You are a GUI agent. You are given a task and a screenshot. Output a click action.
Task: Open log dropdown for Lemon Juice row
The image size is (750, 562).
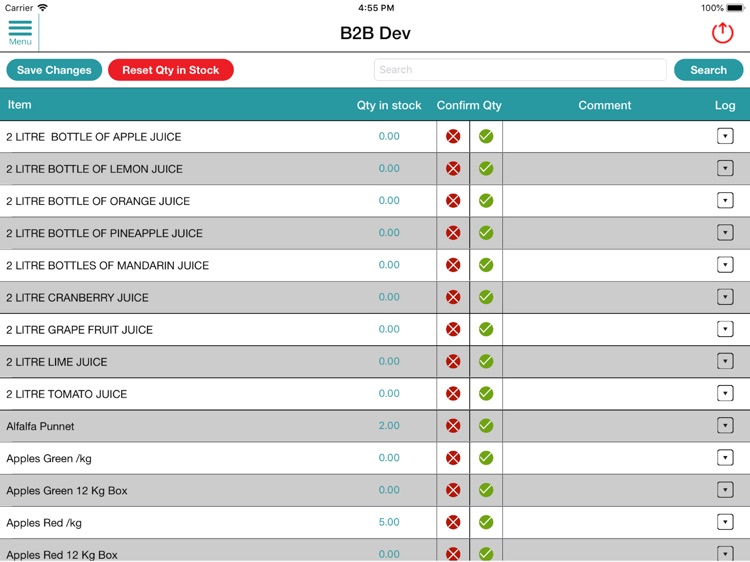coord(725,168)
